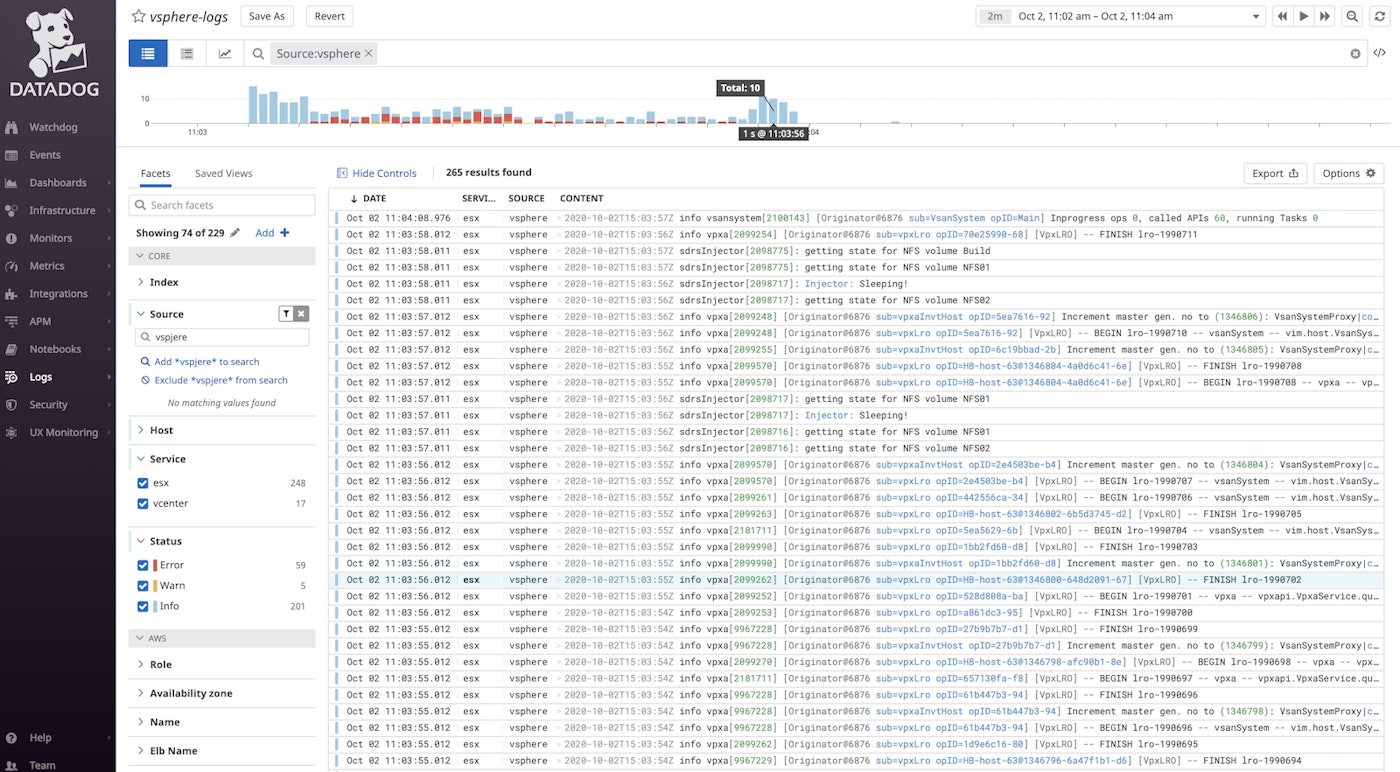
Task: Toggle Info status checkbox
Action: click(143, 607)
